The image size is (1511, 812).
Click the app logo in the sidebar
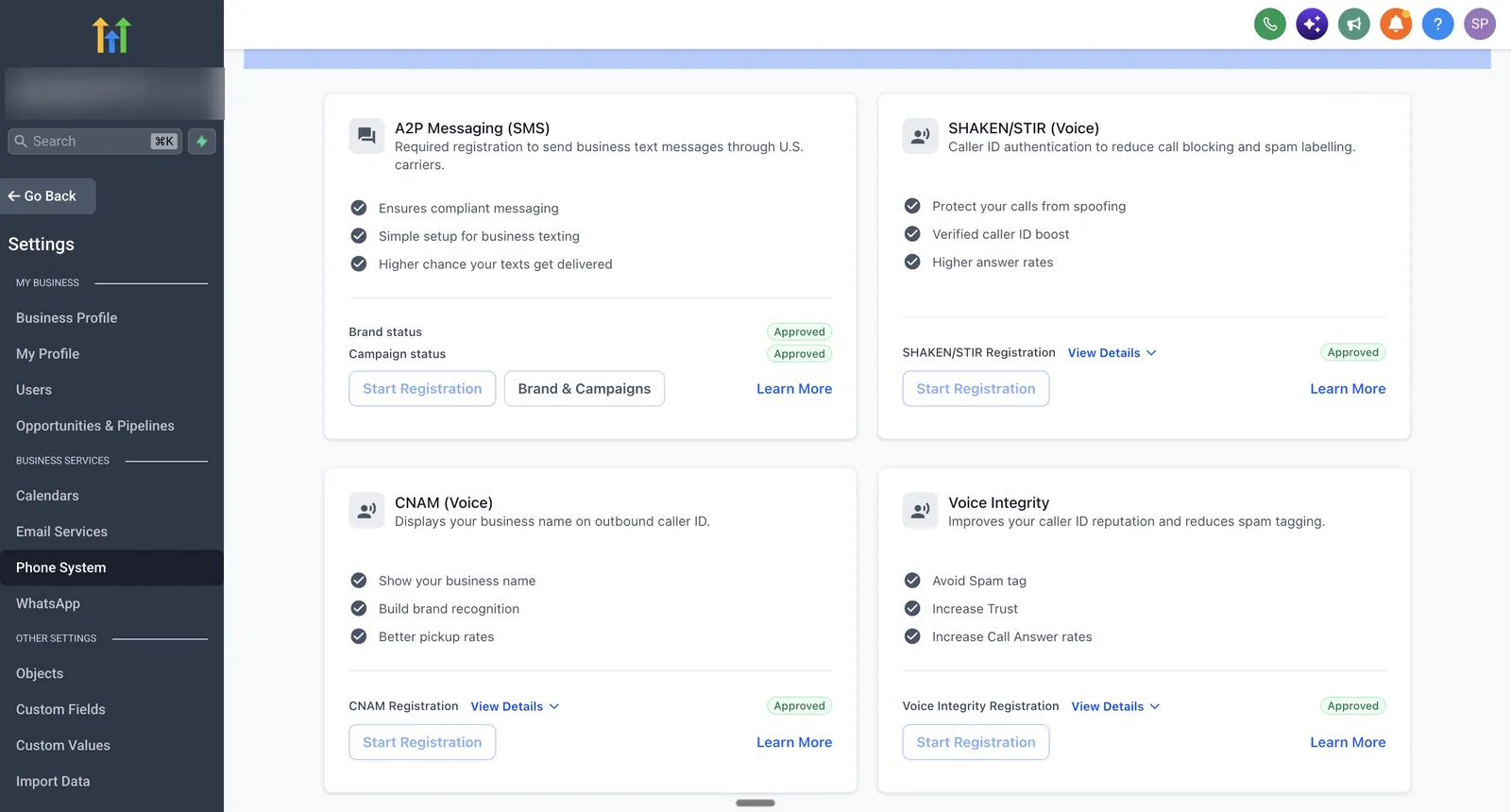(x=111, y=35)
